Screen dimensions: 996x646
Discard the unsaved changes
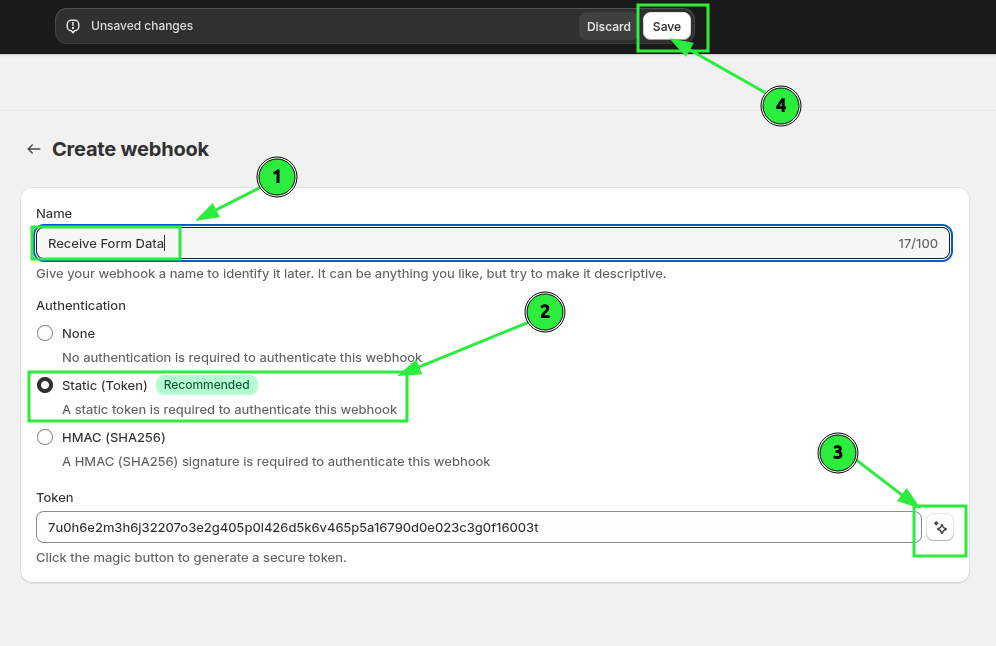[608, 26]
